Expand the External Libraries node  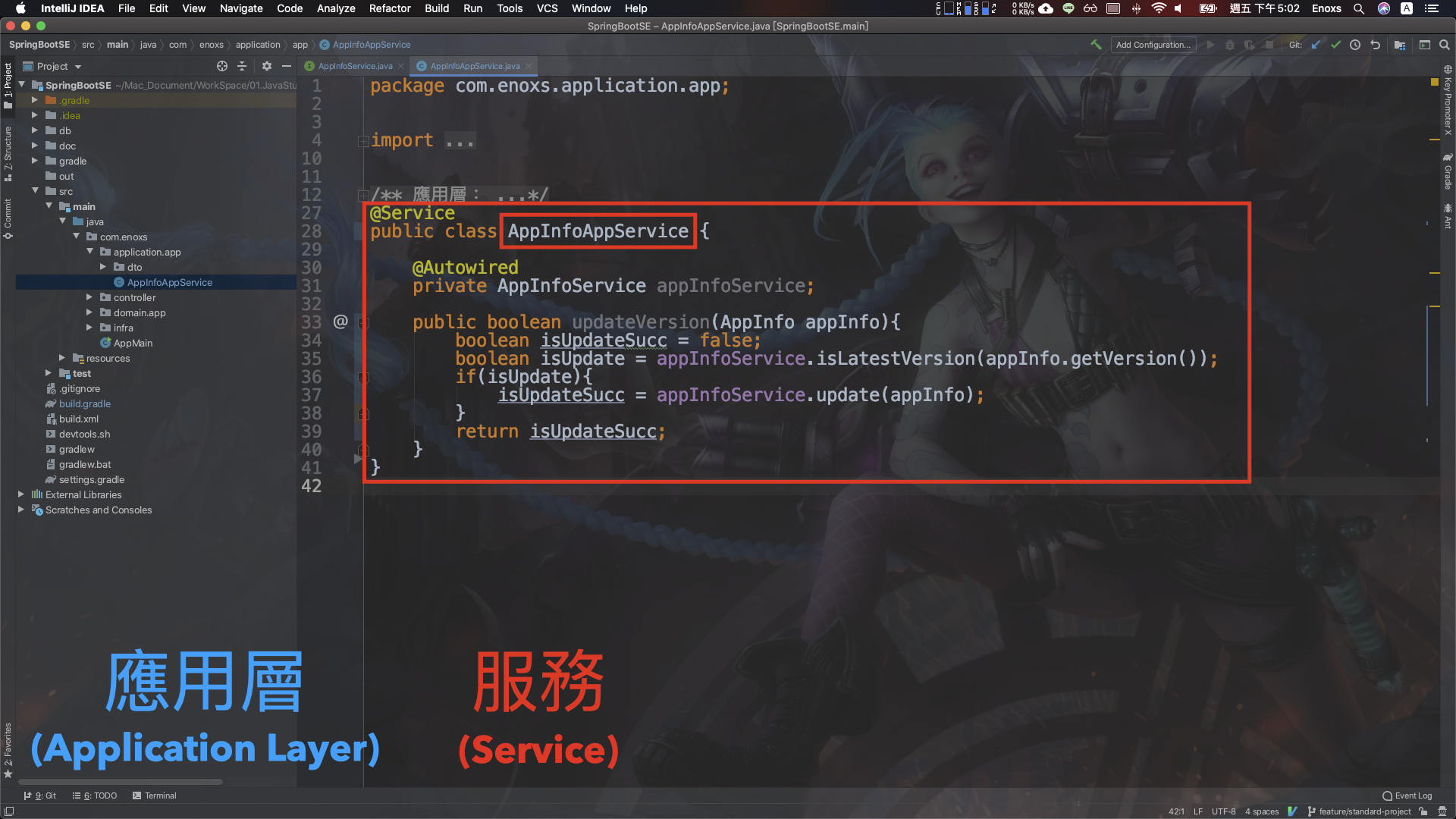[21, 494]
